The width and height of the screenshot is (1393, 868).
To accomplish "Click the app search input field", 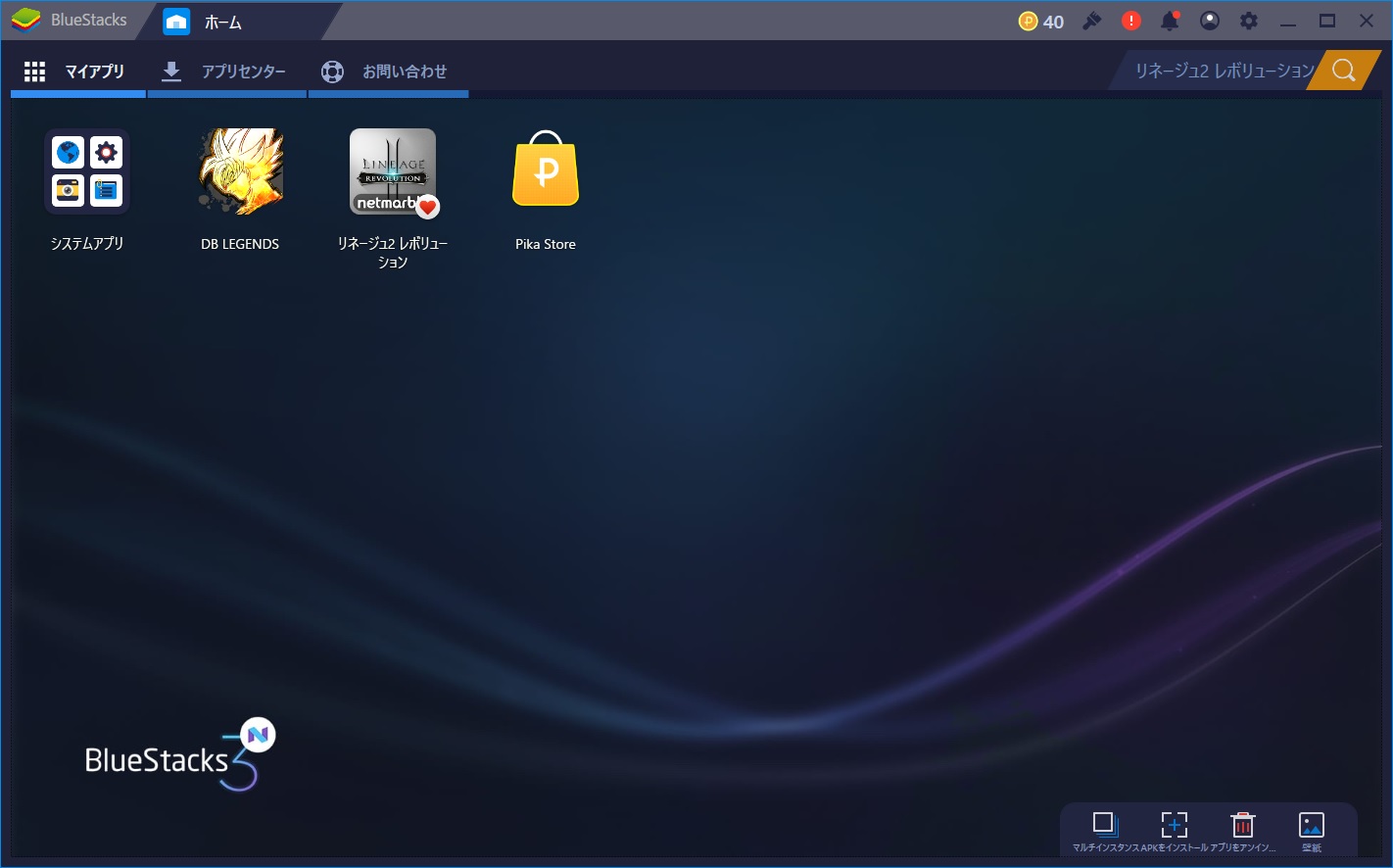I will coord(1216,71).
